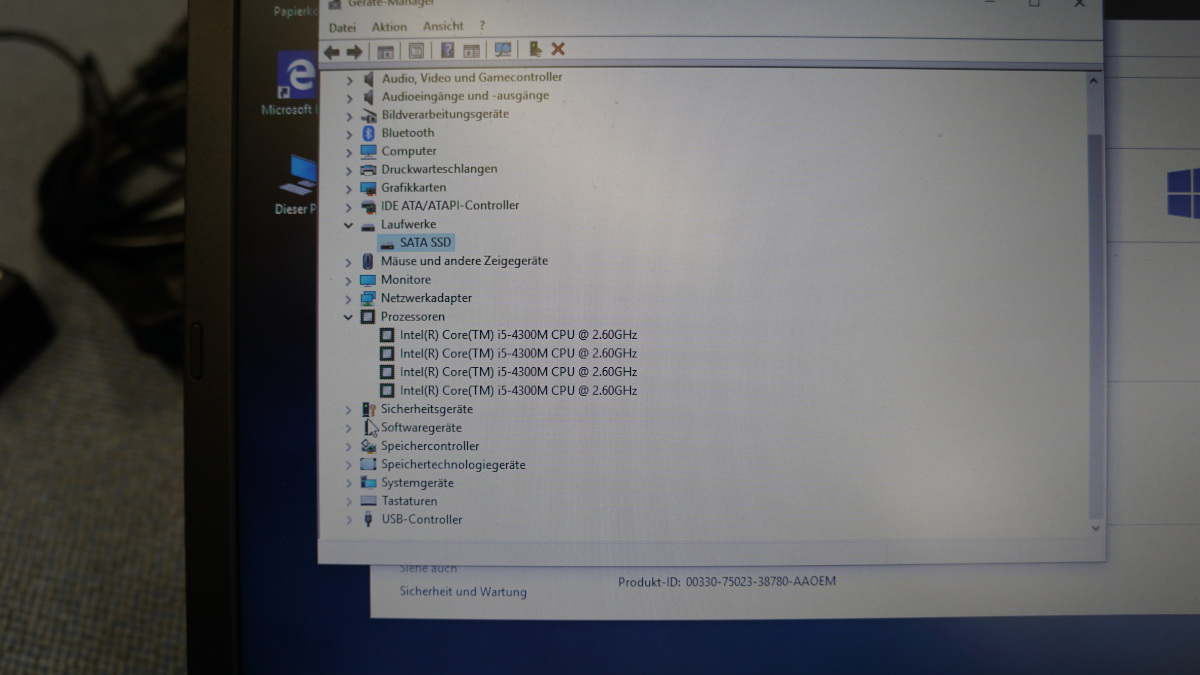The height and width of the screenshot is (675, 1200).
Task: Click the keyboard icon for Tastaturen
Action: (368, 501)
